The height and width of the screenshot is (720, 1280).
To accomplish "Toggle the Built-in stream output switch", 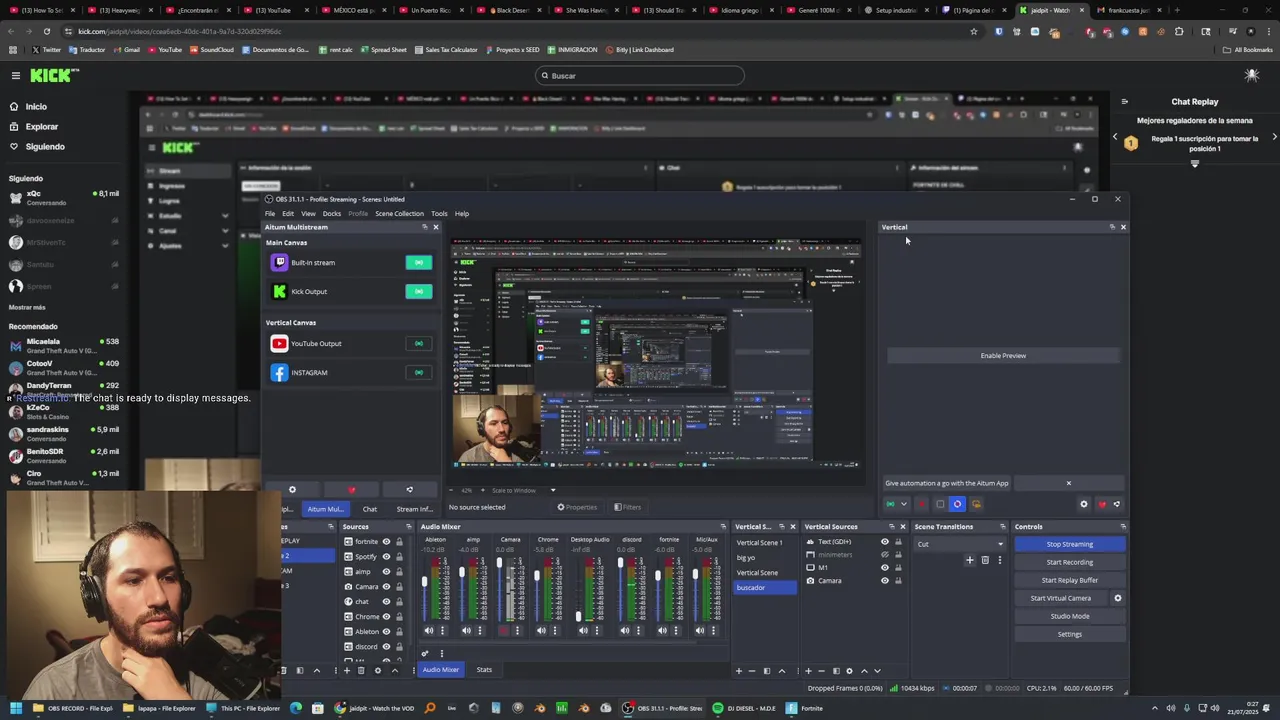I will point(419,262).
